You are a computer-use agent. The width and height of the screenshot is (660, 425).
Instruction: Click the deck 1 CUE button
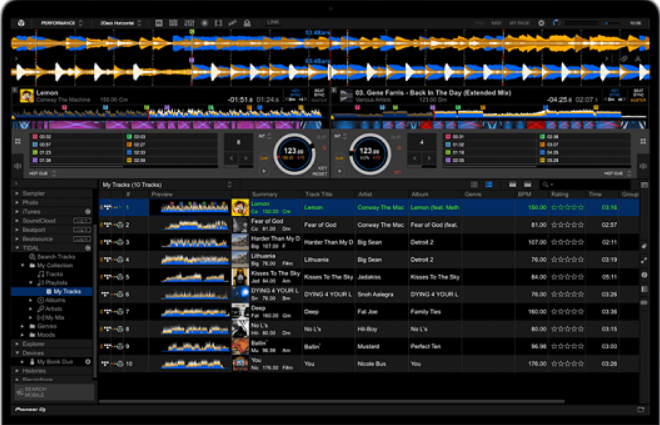point(264,158)
